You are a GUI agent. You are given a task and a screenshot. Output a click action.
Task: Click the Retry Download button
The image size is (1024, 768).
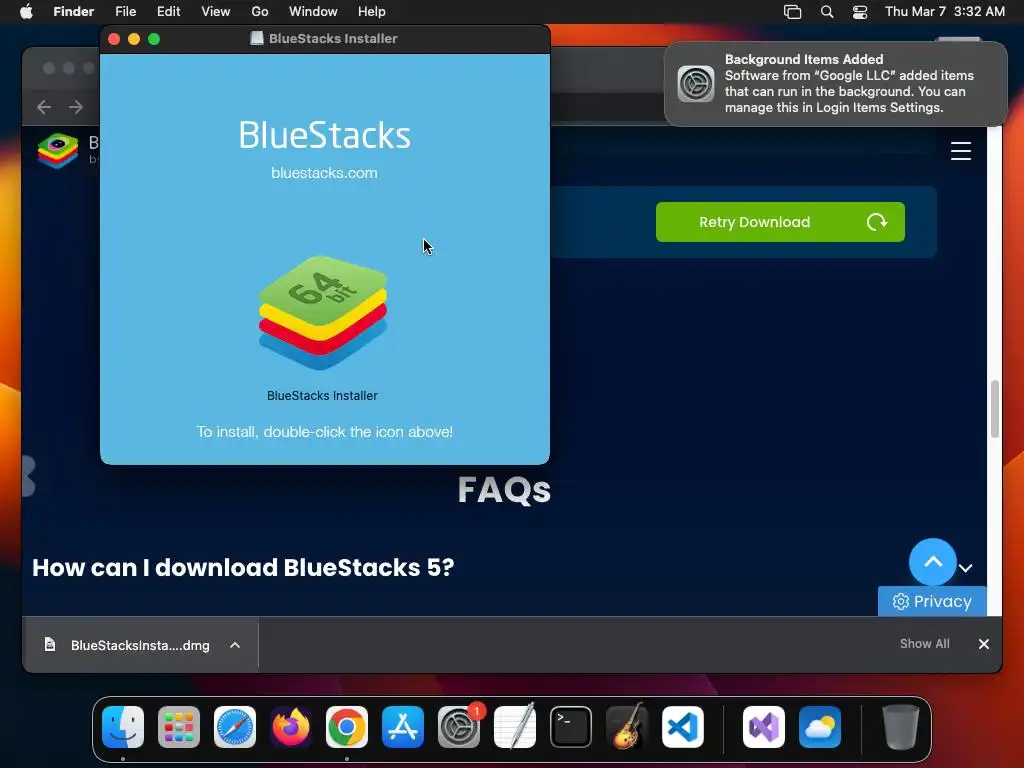(780, 222)
